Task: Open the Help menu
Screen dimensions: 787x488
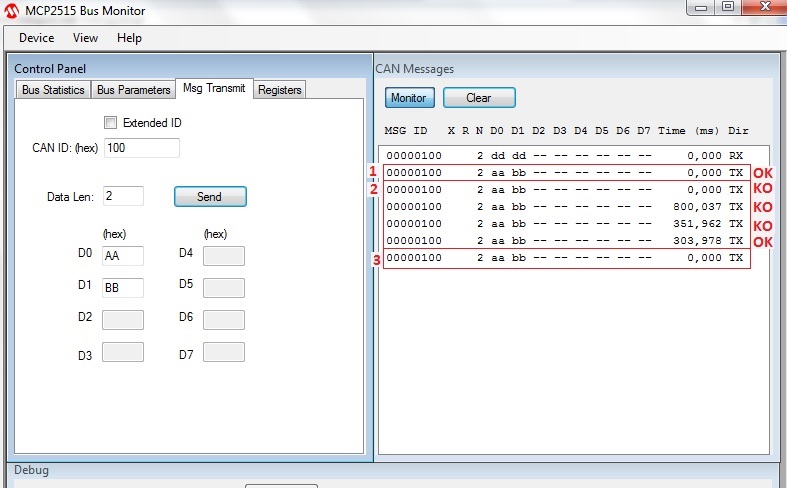Action: coord(129,38)
